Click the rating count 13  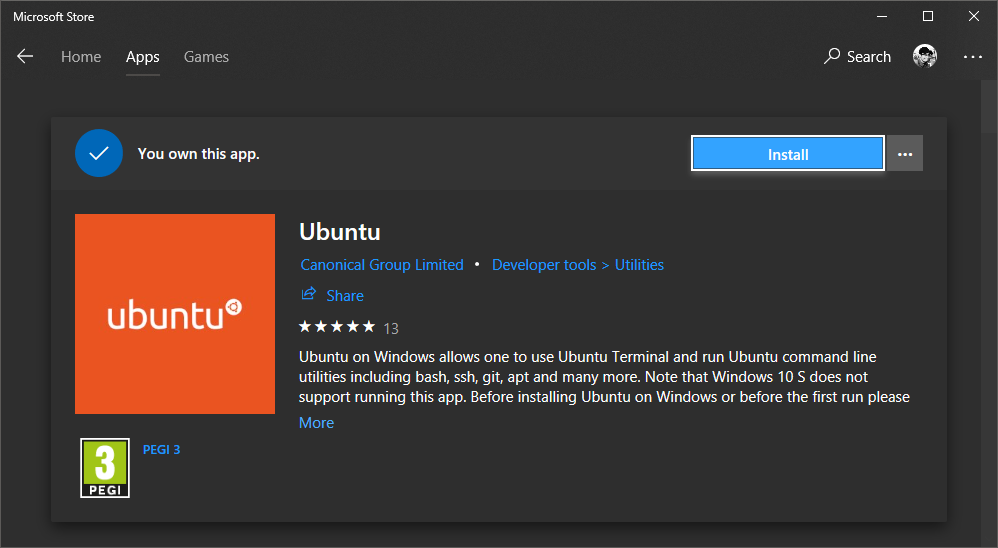point(391,328)
